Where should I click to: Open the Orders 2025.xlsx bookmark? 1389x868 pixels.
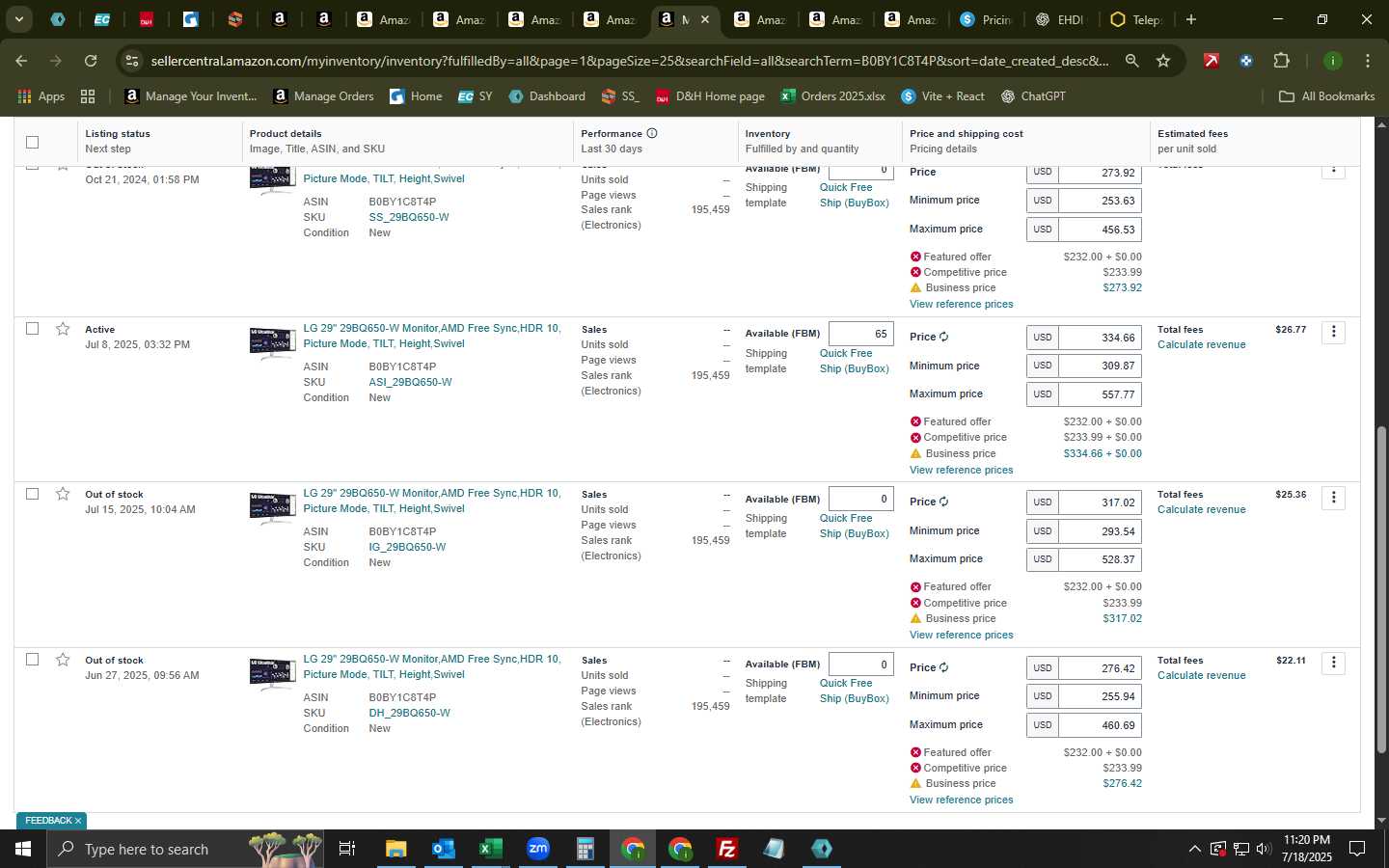click(x=832, y=96)
